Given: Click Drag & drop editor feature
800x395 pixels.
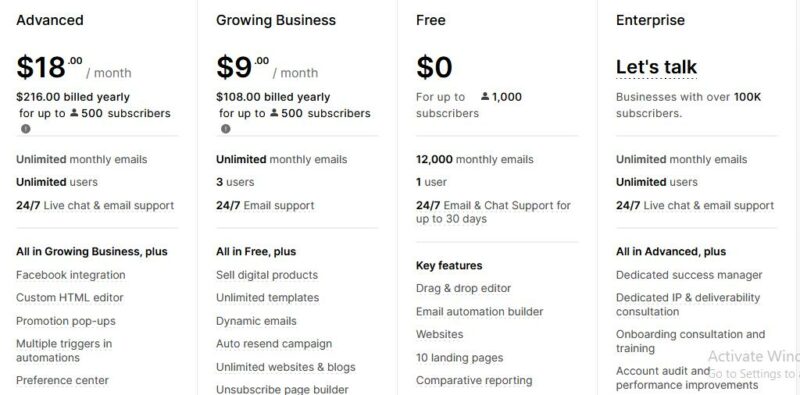Looking at the screenshot, I should click(463, 288).
